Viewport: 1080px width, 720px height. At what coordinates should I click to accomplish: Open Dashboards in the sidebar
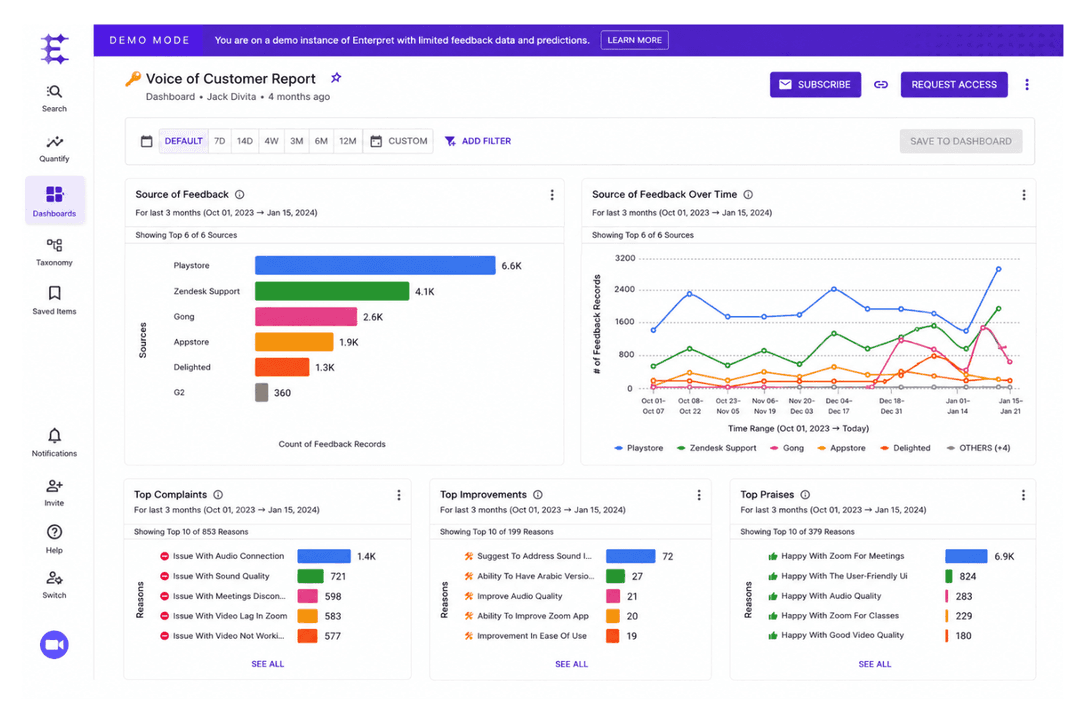tap(54, 200)
